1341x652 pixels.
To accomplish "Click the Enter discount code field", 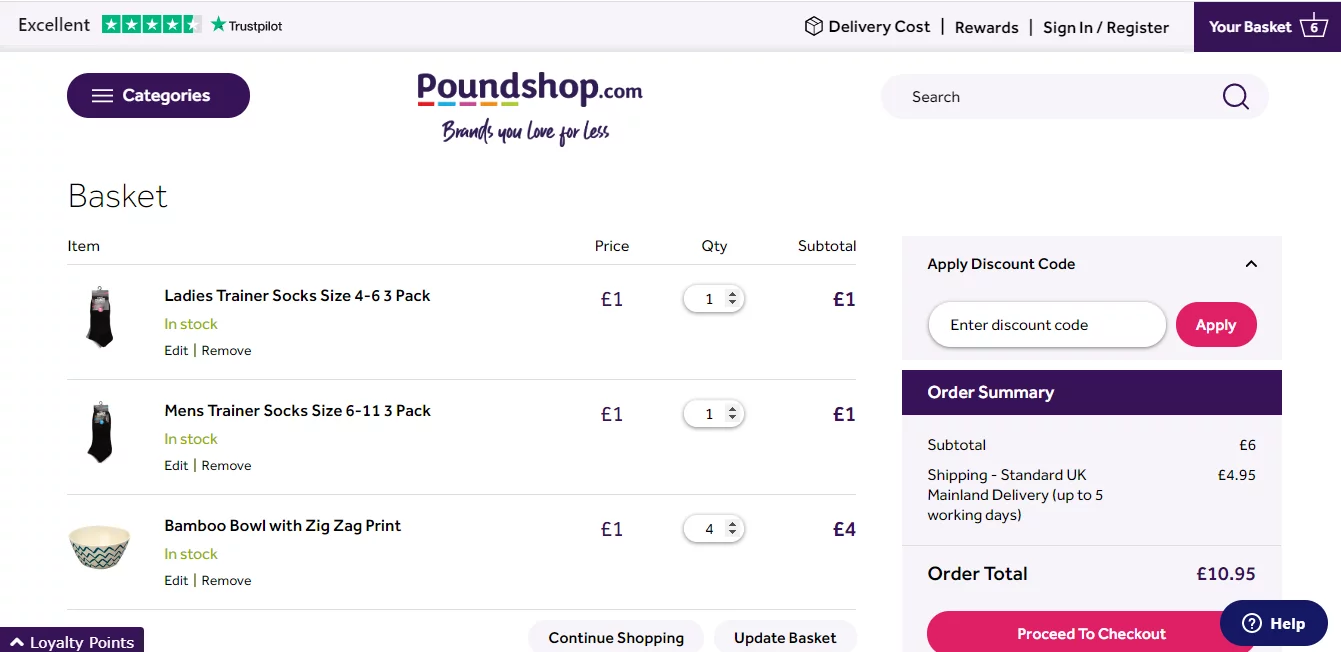I will click(x=1047, y=325).
